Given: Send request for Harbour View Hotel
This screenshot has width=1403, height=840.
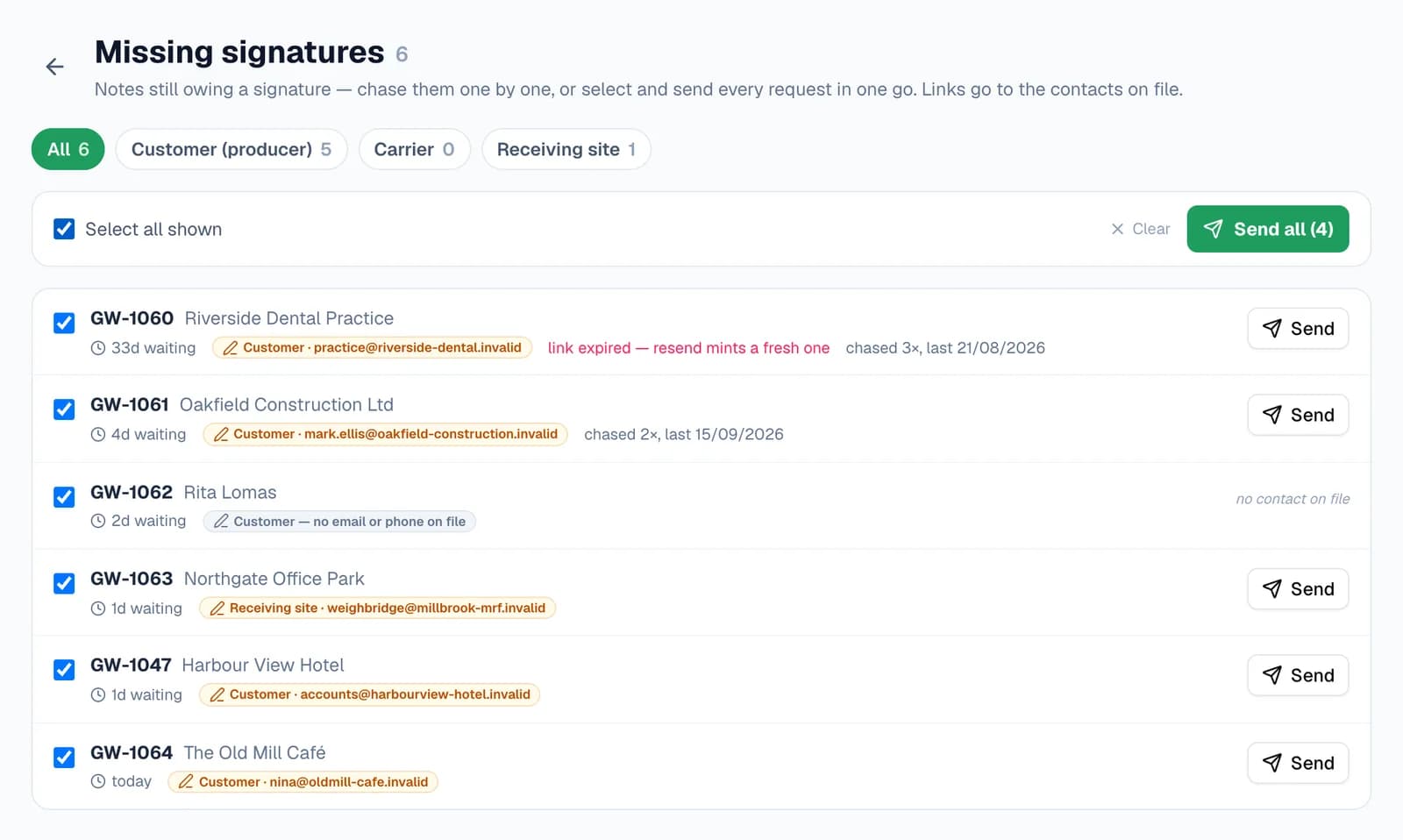Looking at the screenshot, I should tap(1298, 675).
